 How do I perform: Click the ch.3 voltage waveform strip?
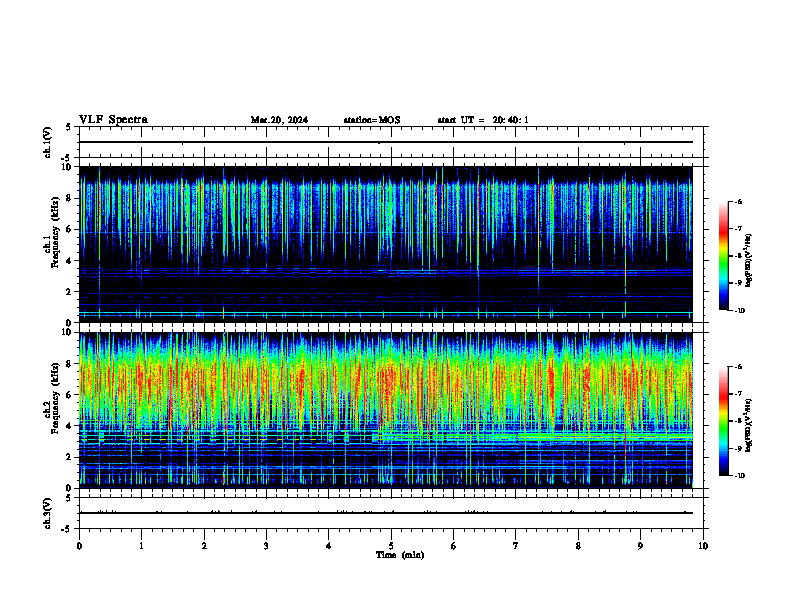coord(391,513)
